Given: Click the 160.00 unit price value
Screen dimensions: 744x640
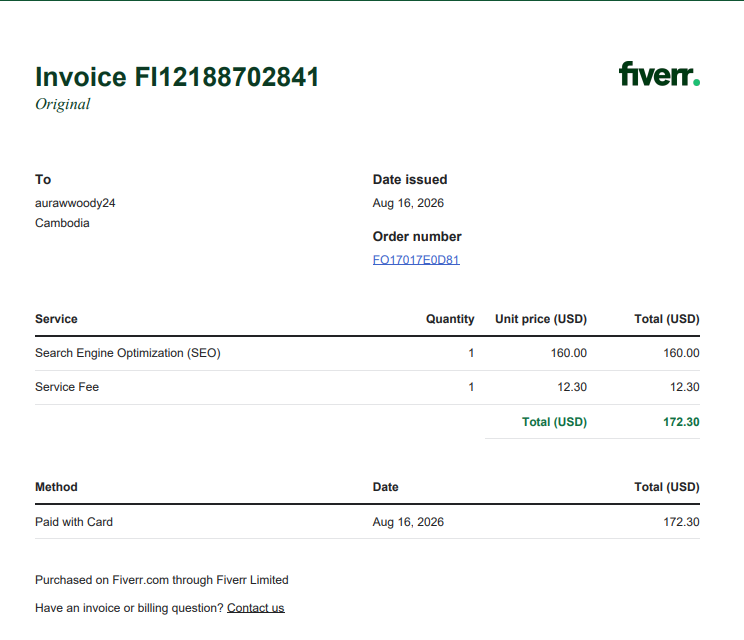Looking at the screenshot, I should [568, 353].
